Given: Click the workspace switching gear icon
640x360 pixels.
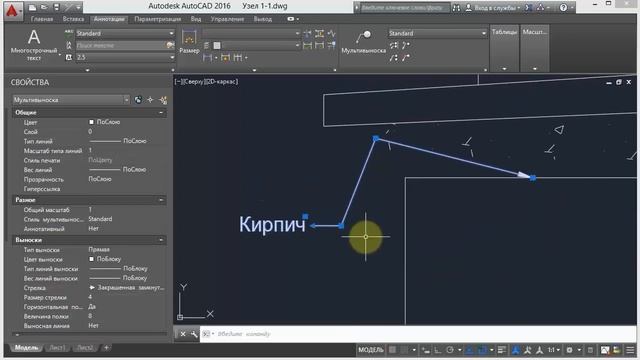Looking at the screenshot, I should (x=569, y=350).
